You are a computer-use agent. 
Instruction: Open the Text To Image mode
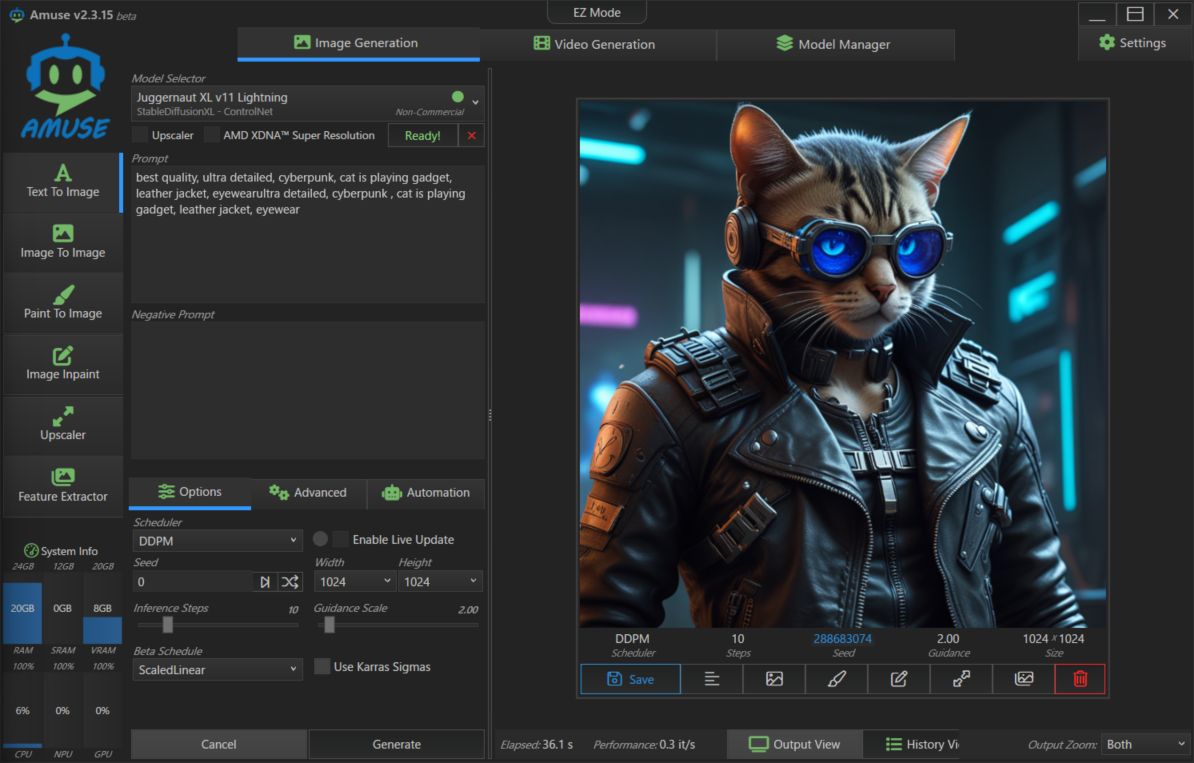pos(62,181)
